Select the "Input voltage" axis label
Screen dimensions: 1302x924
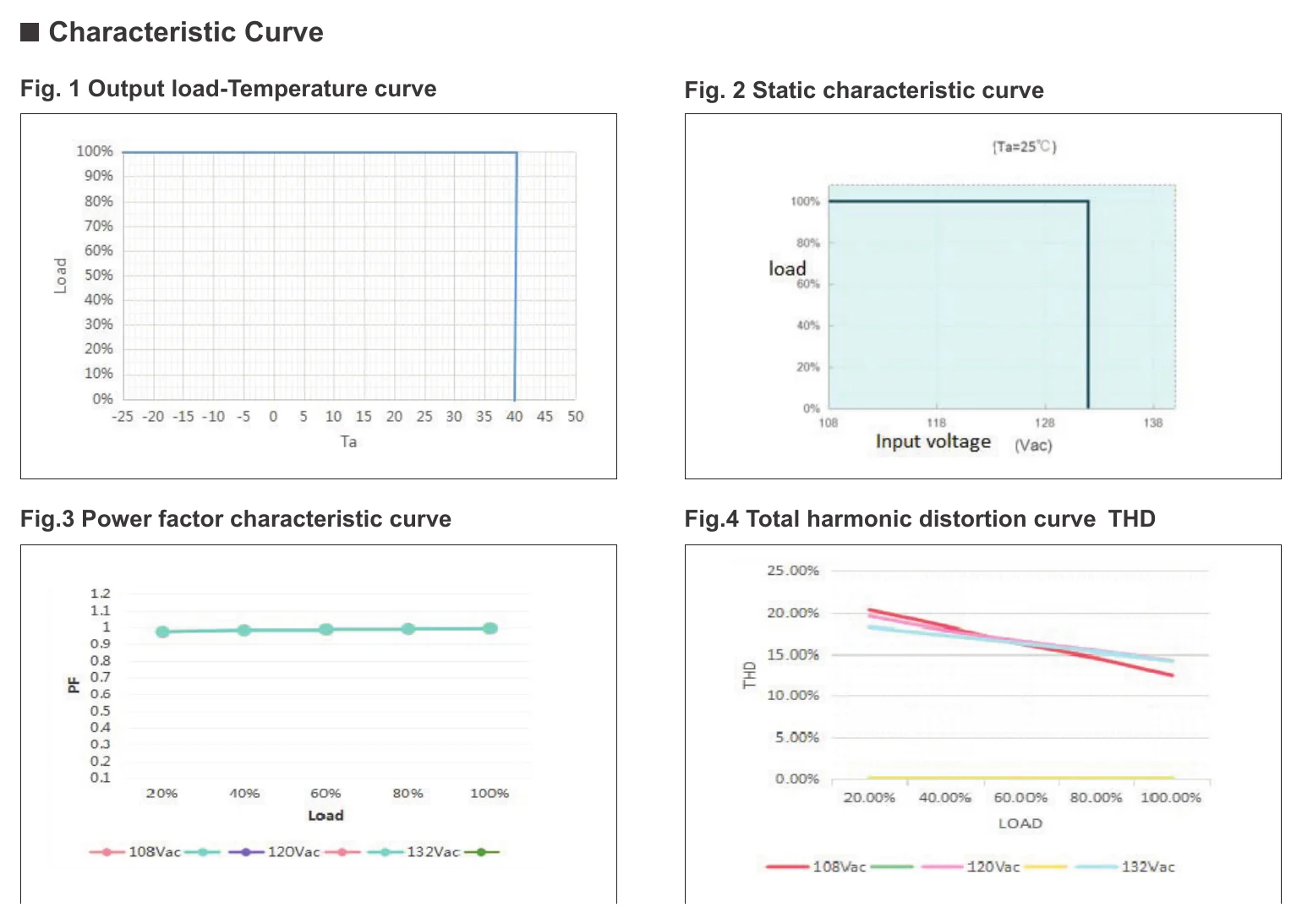coord(933,441)
